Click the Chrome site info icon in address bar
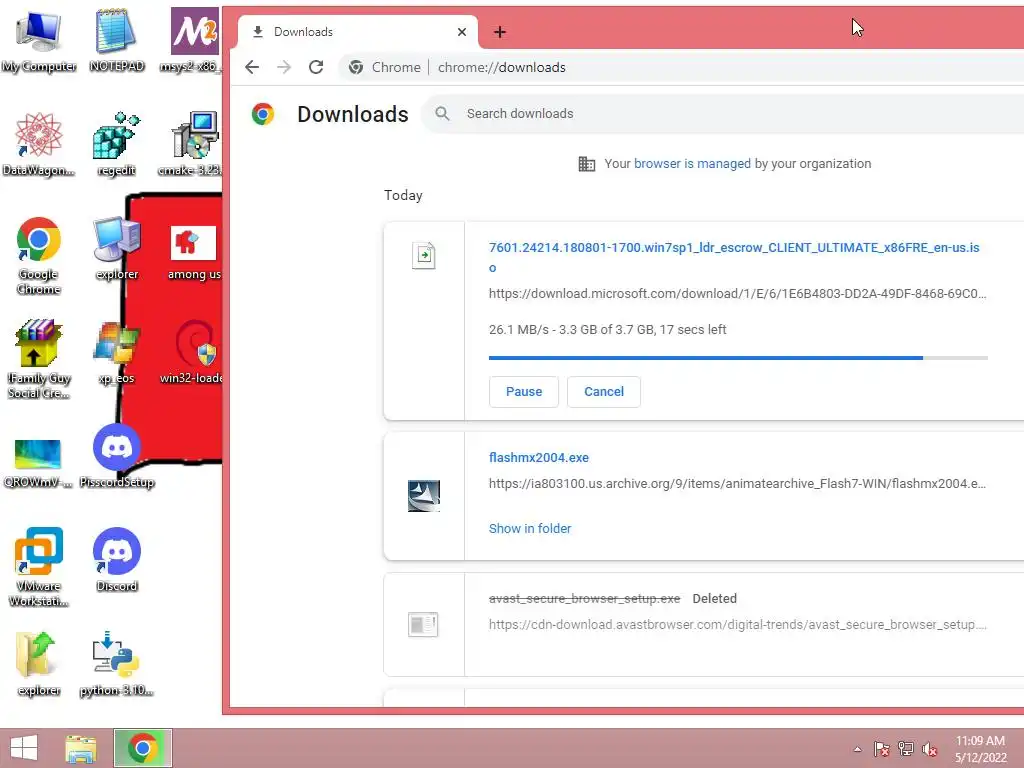This screenshot has width=1024, height=768. point(356,67)
